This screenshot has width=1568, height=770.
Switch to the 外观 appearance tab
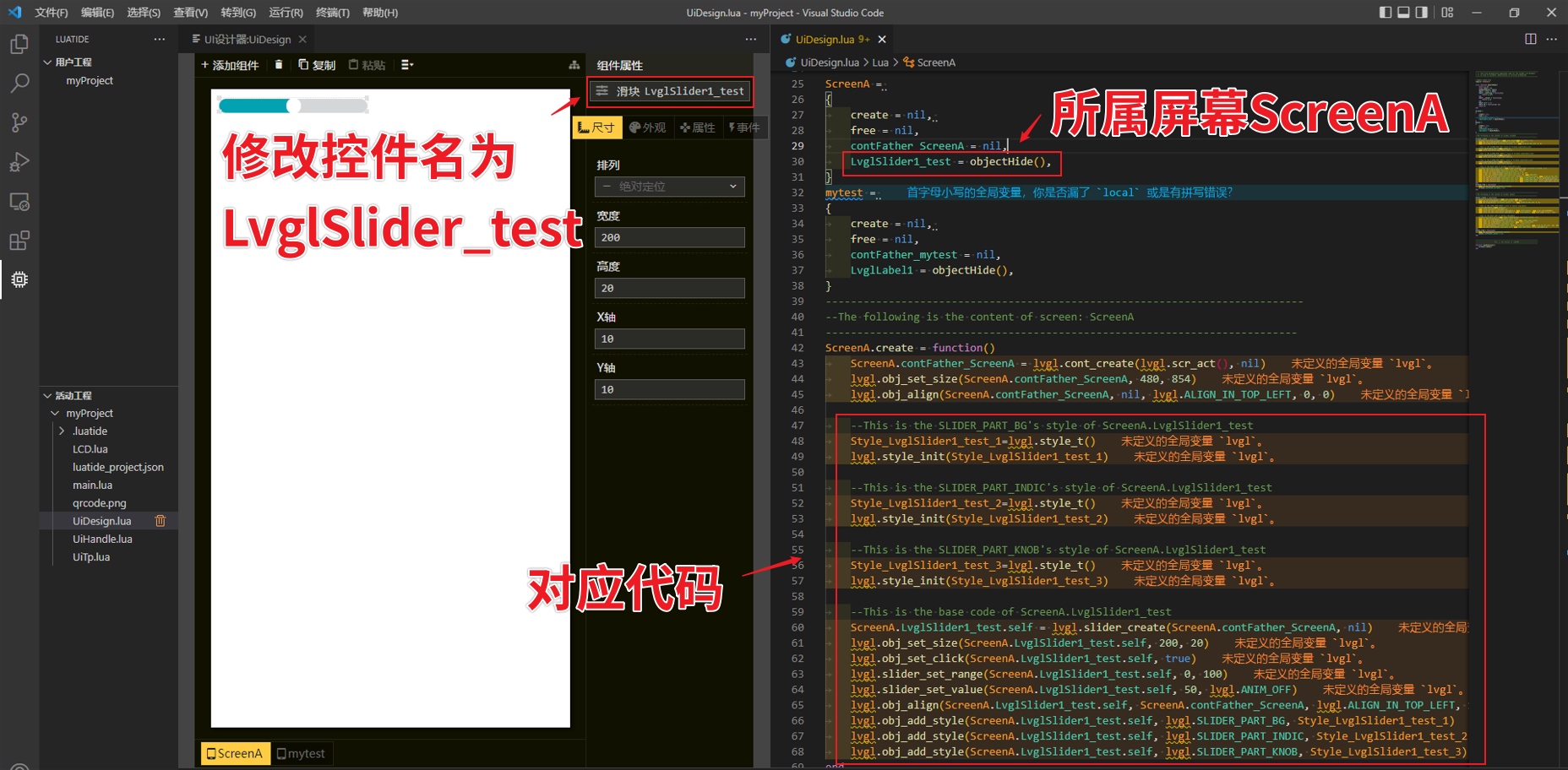pyautogui.click(x=649, y=127)
